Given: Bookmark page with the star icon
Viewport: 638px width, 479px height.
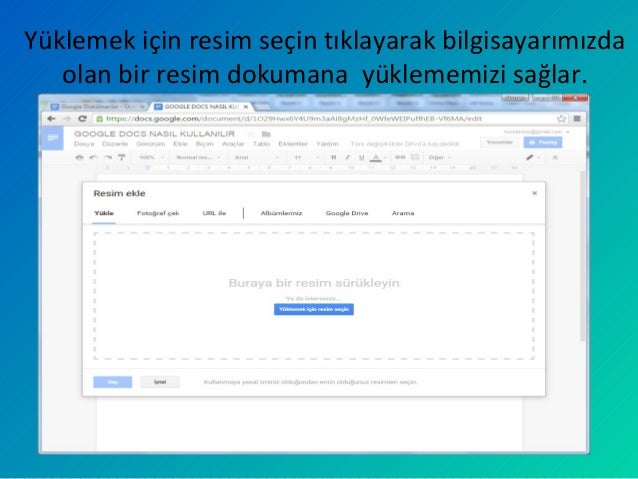Looking at the screenshot, I should [562, 118].
